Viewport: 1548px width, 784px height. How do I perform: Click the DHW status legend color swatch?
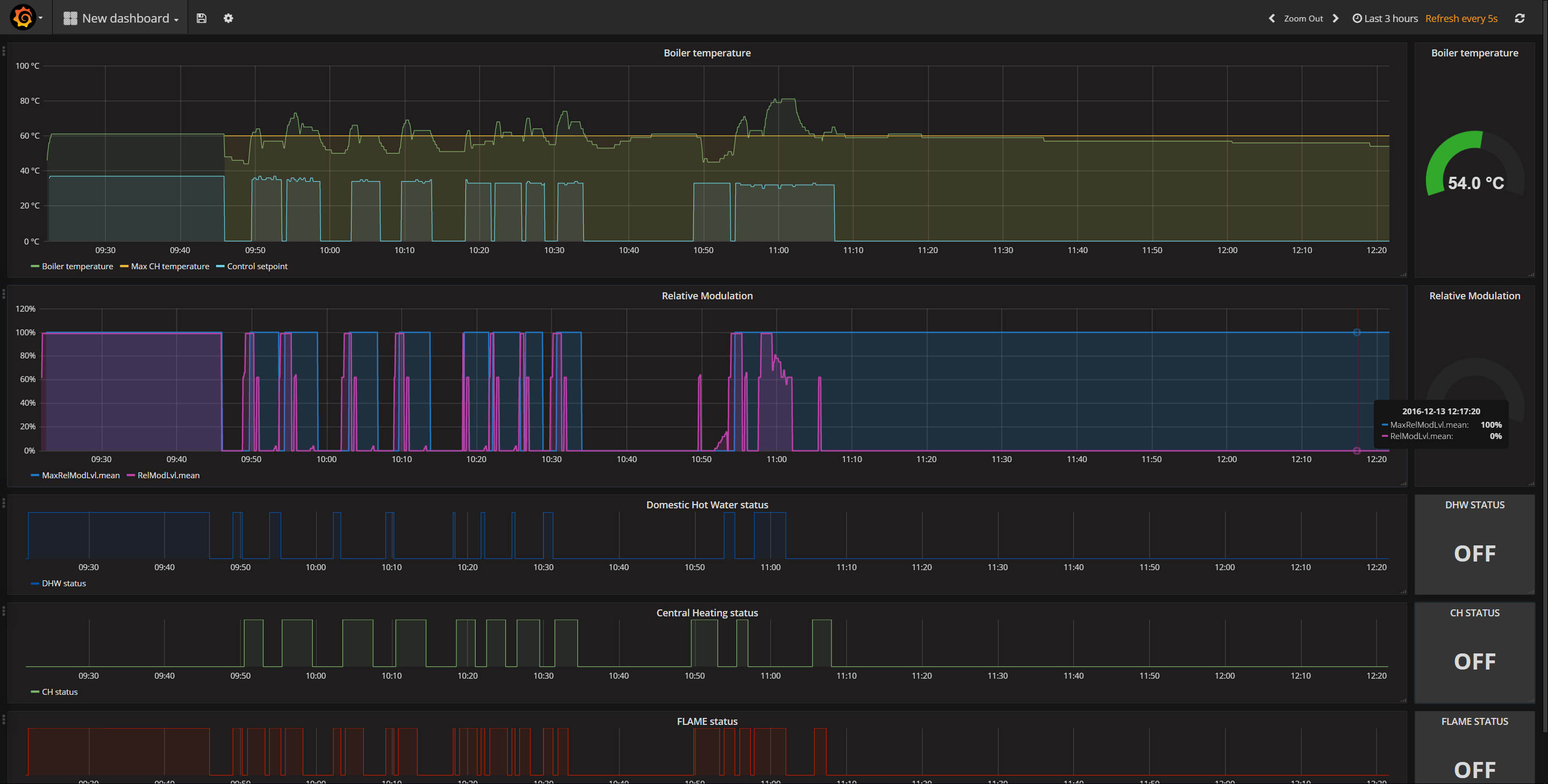35,584
